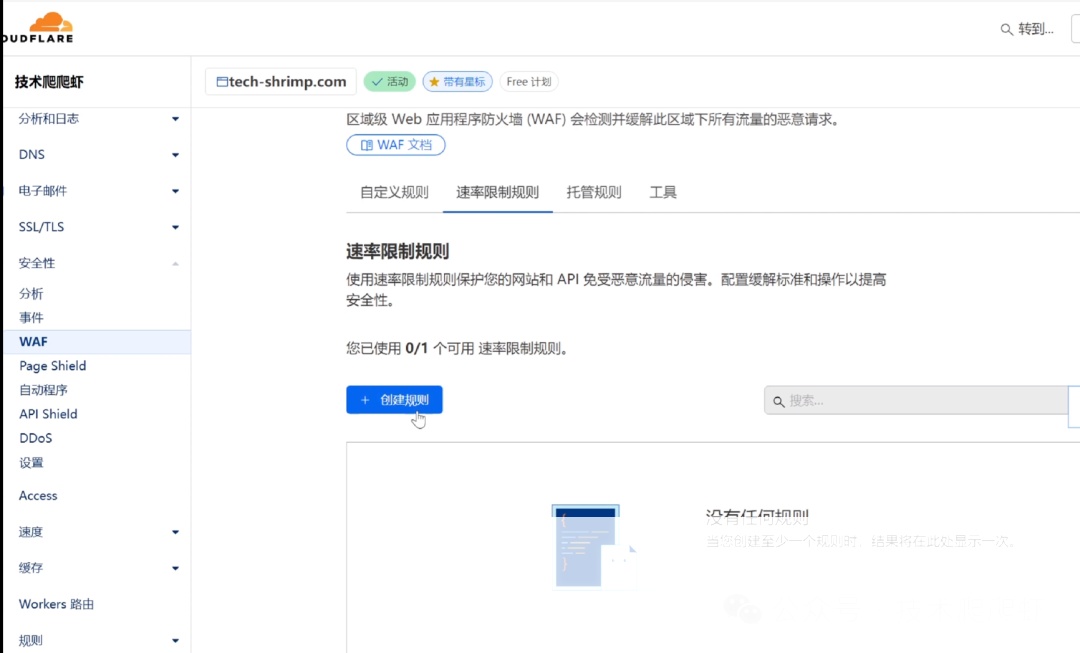Viewport: 1080px width, 653px height.
Task: Expand the 规则 sidebar section
Action: [x=175, y=641]
